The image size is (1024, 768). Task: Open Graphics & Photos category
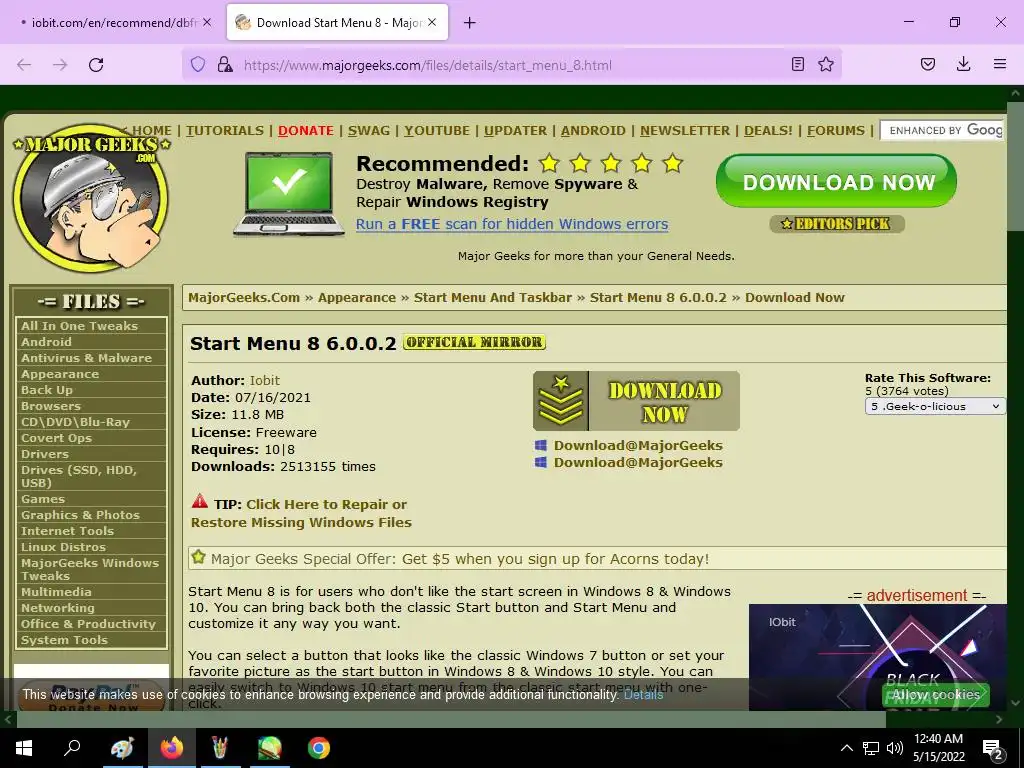[80, 515]
